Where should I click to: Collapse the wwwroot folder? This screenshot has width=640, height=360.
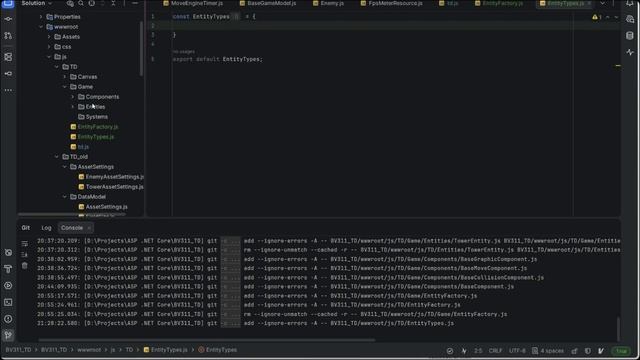[41, 27]
